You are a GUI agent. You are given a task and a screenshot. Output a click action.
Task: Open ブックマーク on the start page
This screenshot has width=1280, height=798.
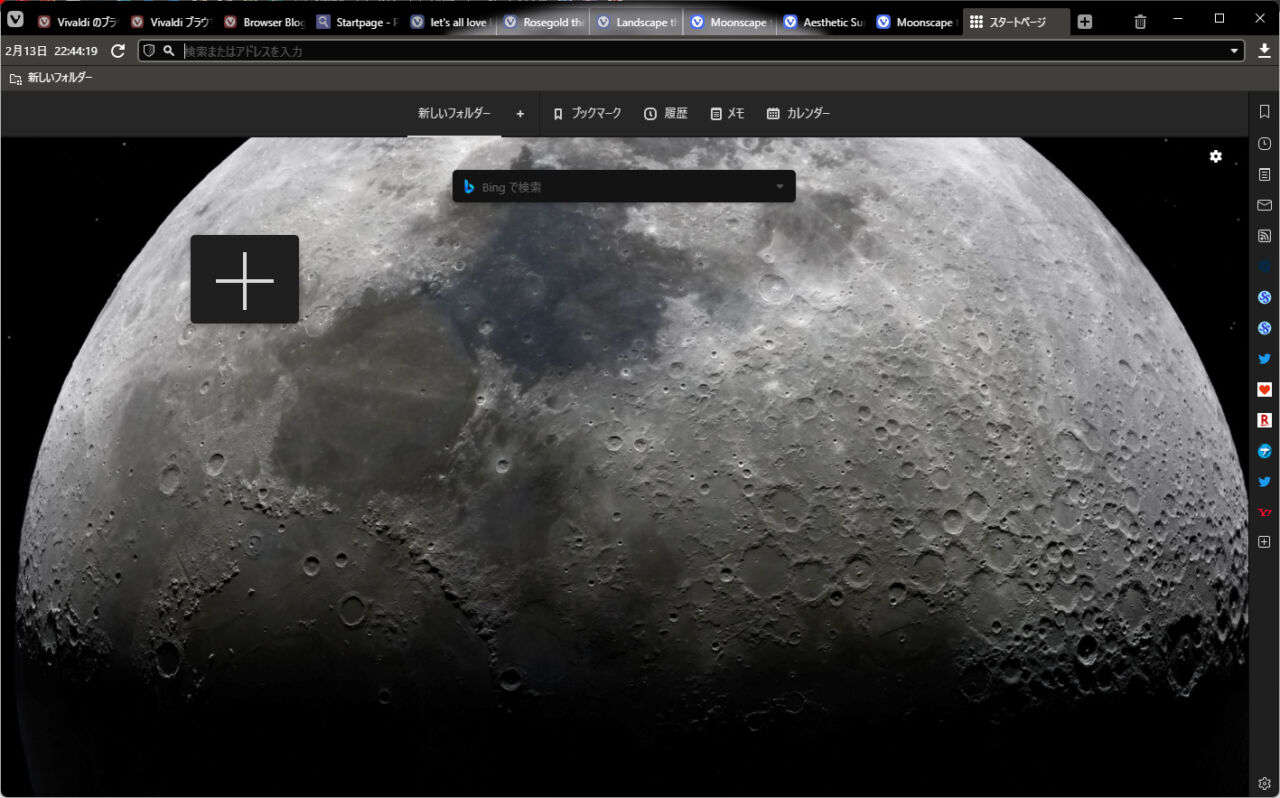587,114
